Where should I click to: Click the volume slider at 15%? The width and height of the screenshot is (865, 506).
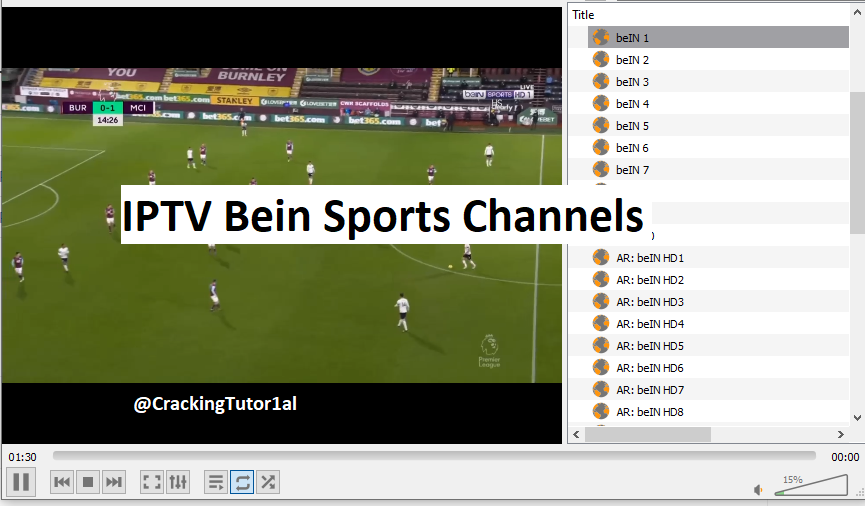[x=811, y=486]
